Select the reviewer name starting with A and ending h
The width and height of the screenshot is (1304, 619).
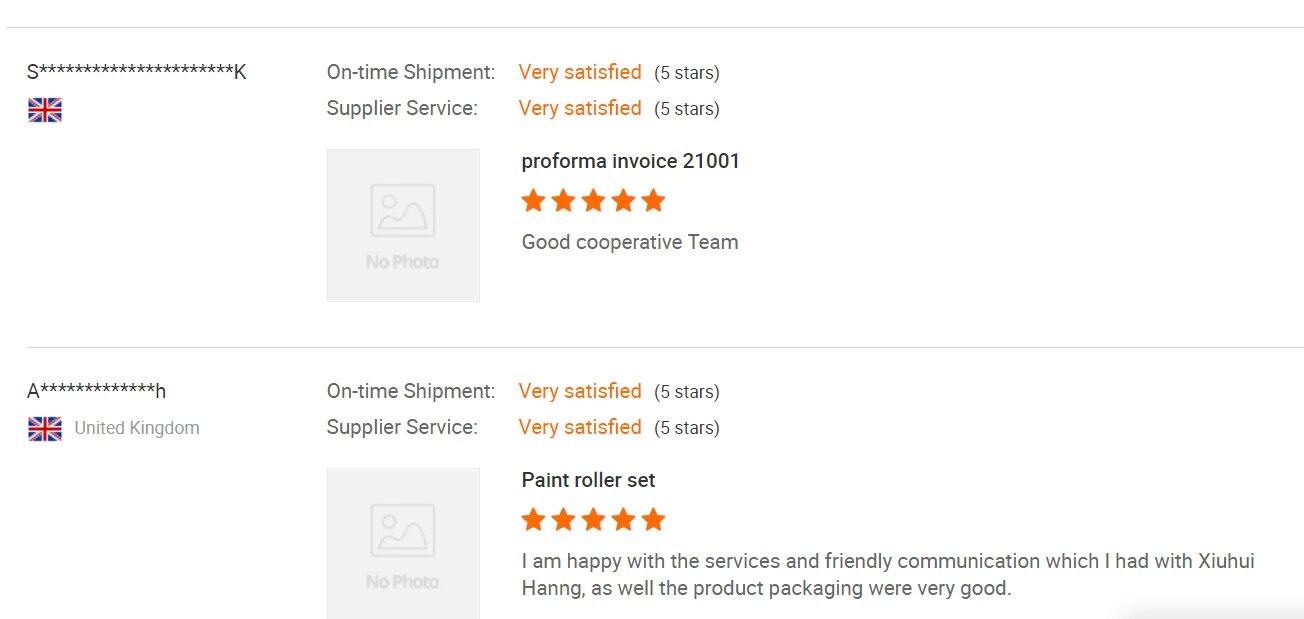point(96,391)
